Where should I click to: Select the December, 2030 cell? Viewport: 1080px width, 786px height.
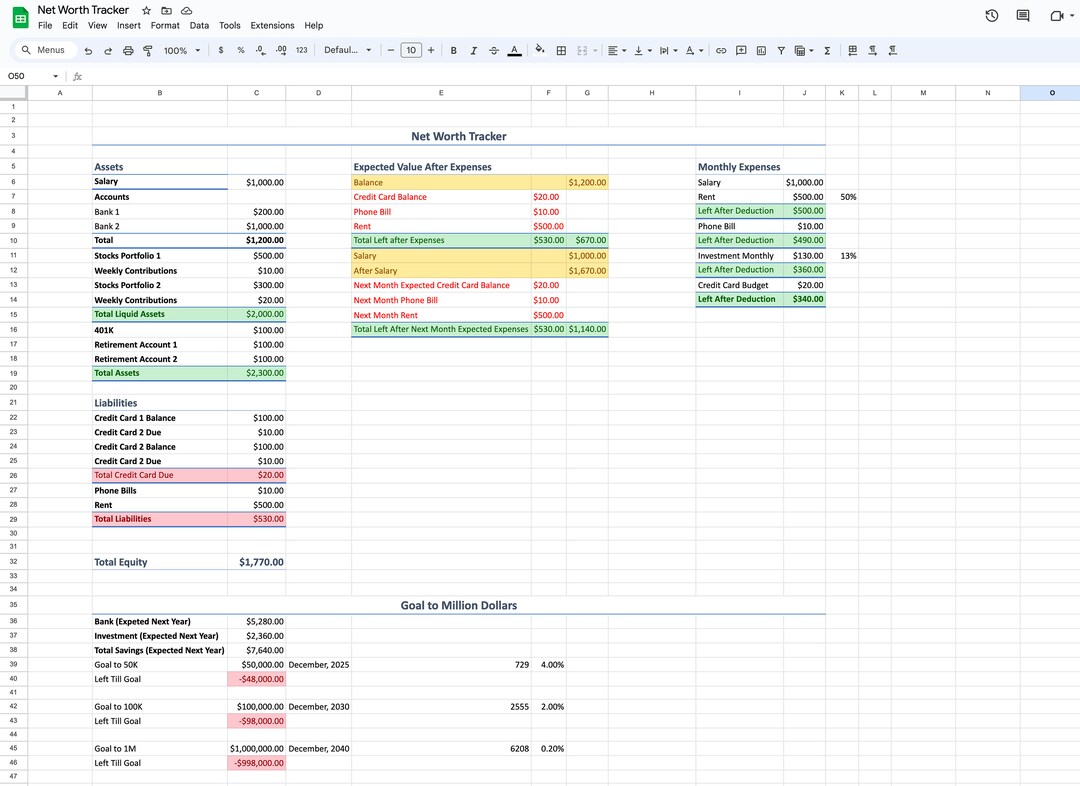pyautogui.click(x=318, y=707)
